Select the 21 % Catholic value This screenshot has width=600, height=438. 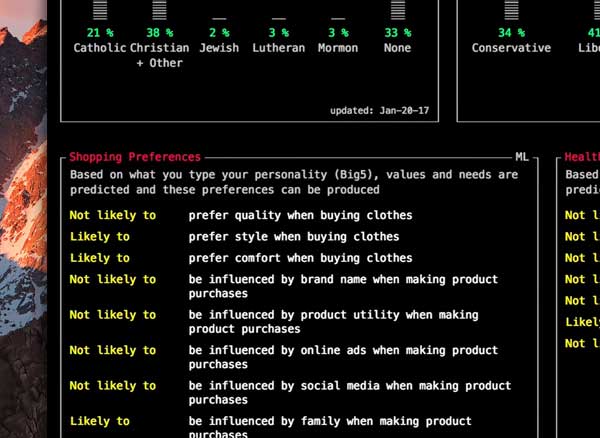tap(100, 33)
